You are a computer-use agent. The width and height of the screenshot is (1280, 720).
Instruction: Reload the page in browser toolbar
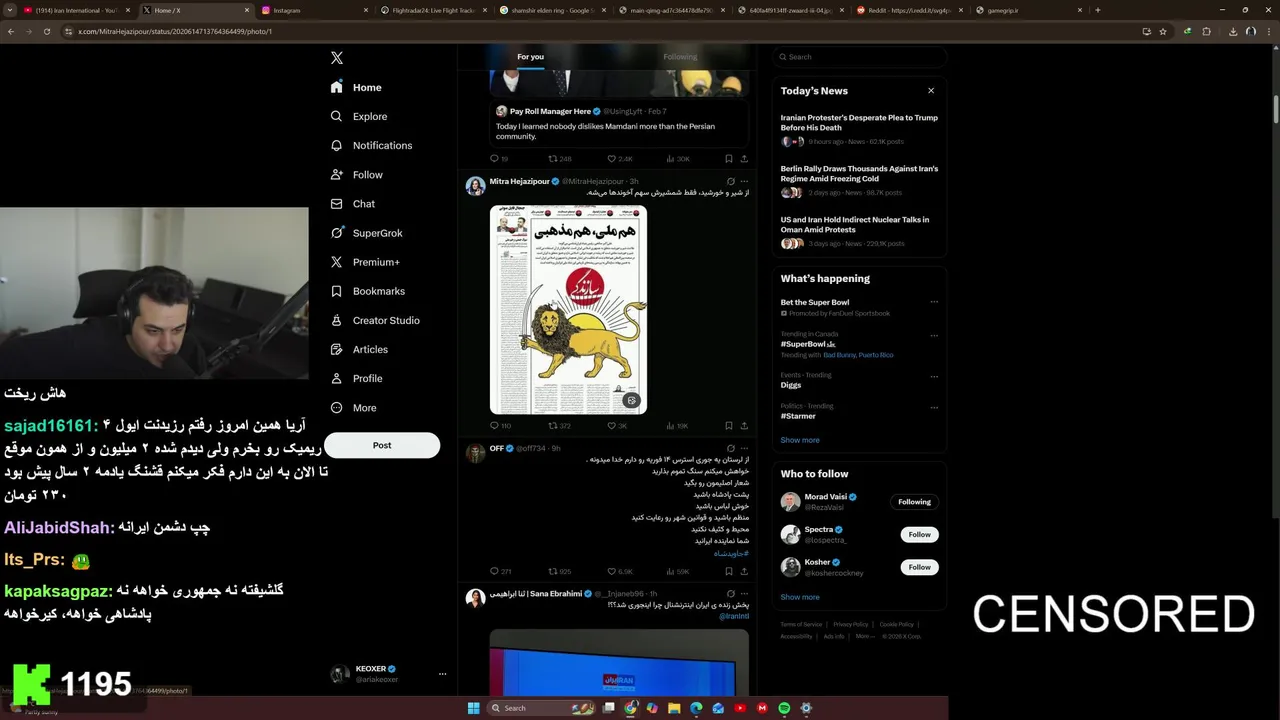(46, 31)
